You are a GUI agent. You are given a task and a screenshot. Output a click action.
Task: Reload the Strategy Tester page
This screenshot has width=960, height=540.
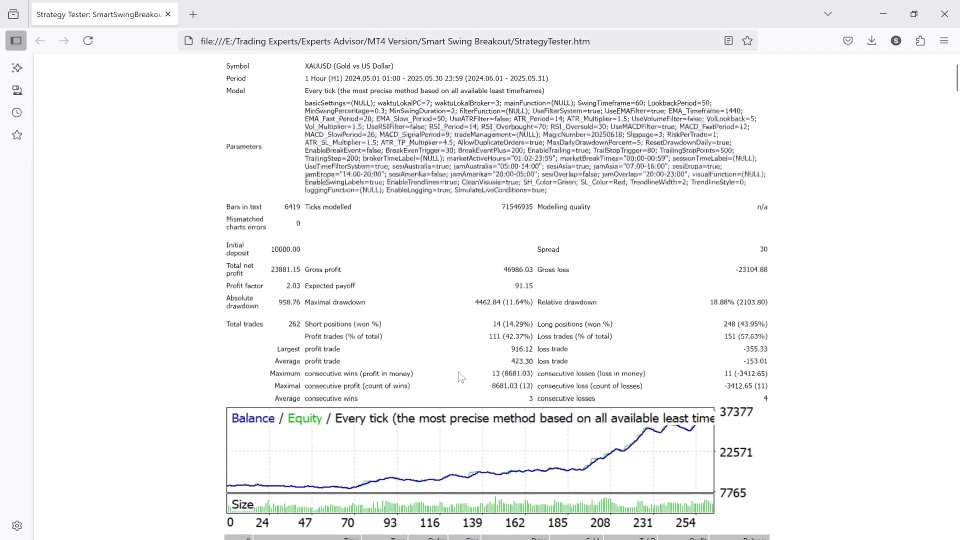pos(88,41)
